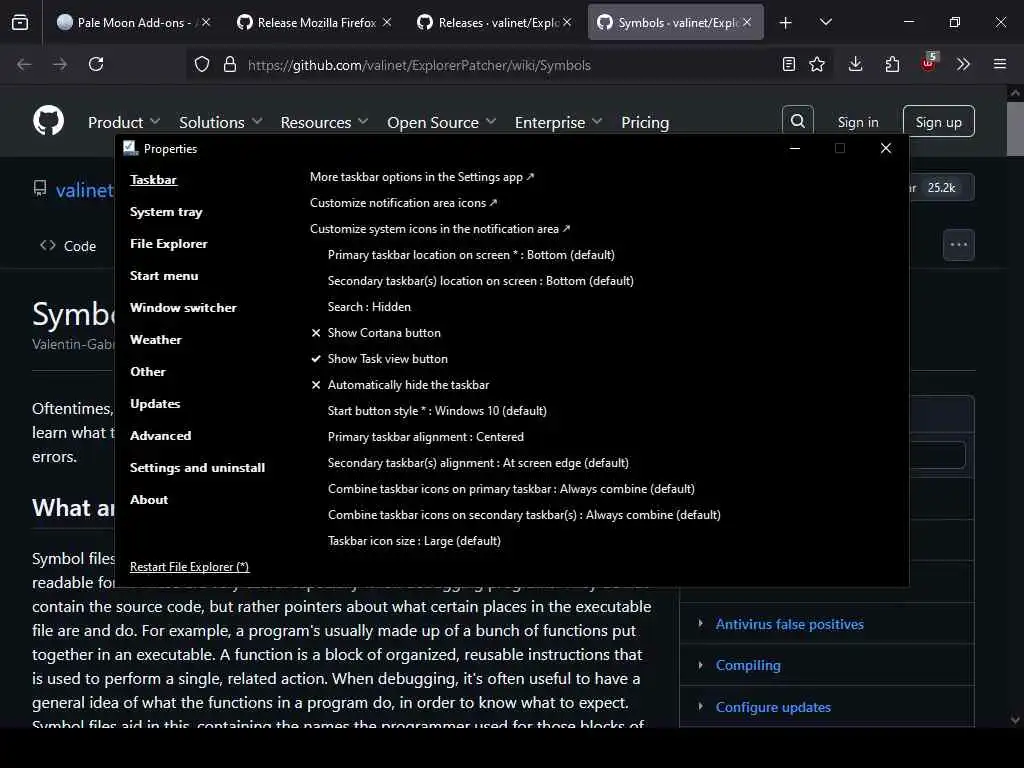This screenshot has height=768, width=1024.
Task: Close the Pale Moon Add-ons tab
Action: 206,22
